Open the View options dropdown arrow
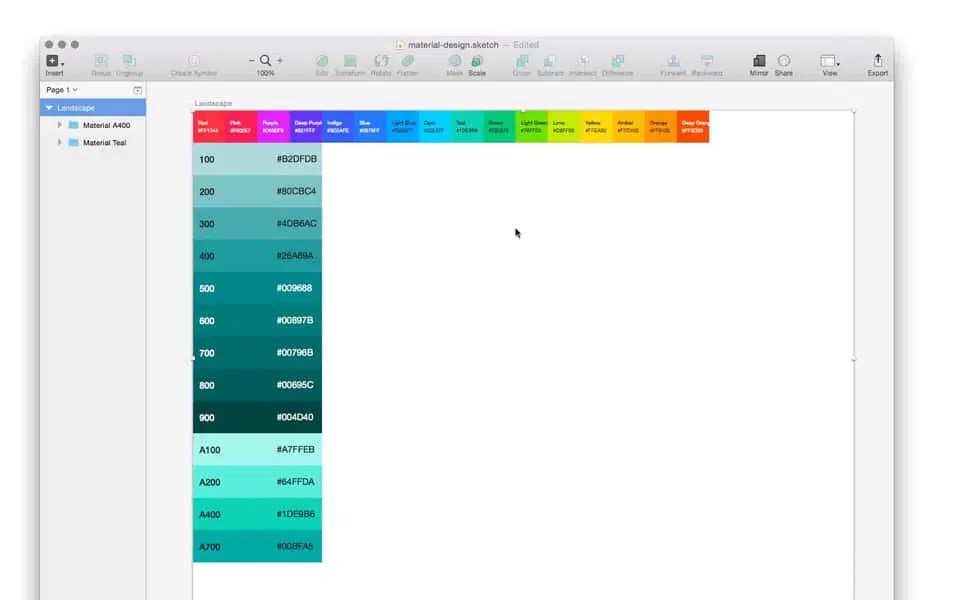 tap(838, 64)
